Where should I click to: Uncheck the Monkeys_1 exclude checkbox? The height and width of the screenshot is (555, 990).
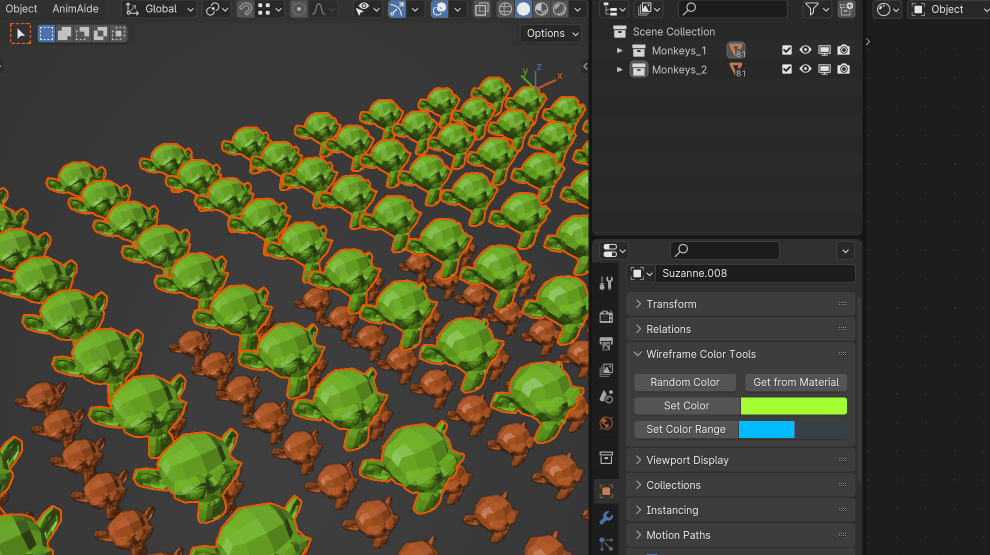coord(787,50)
